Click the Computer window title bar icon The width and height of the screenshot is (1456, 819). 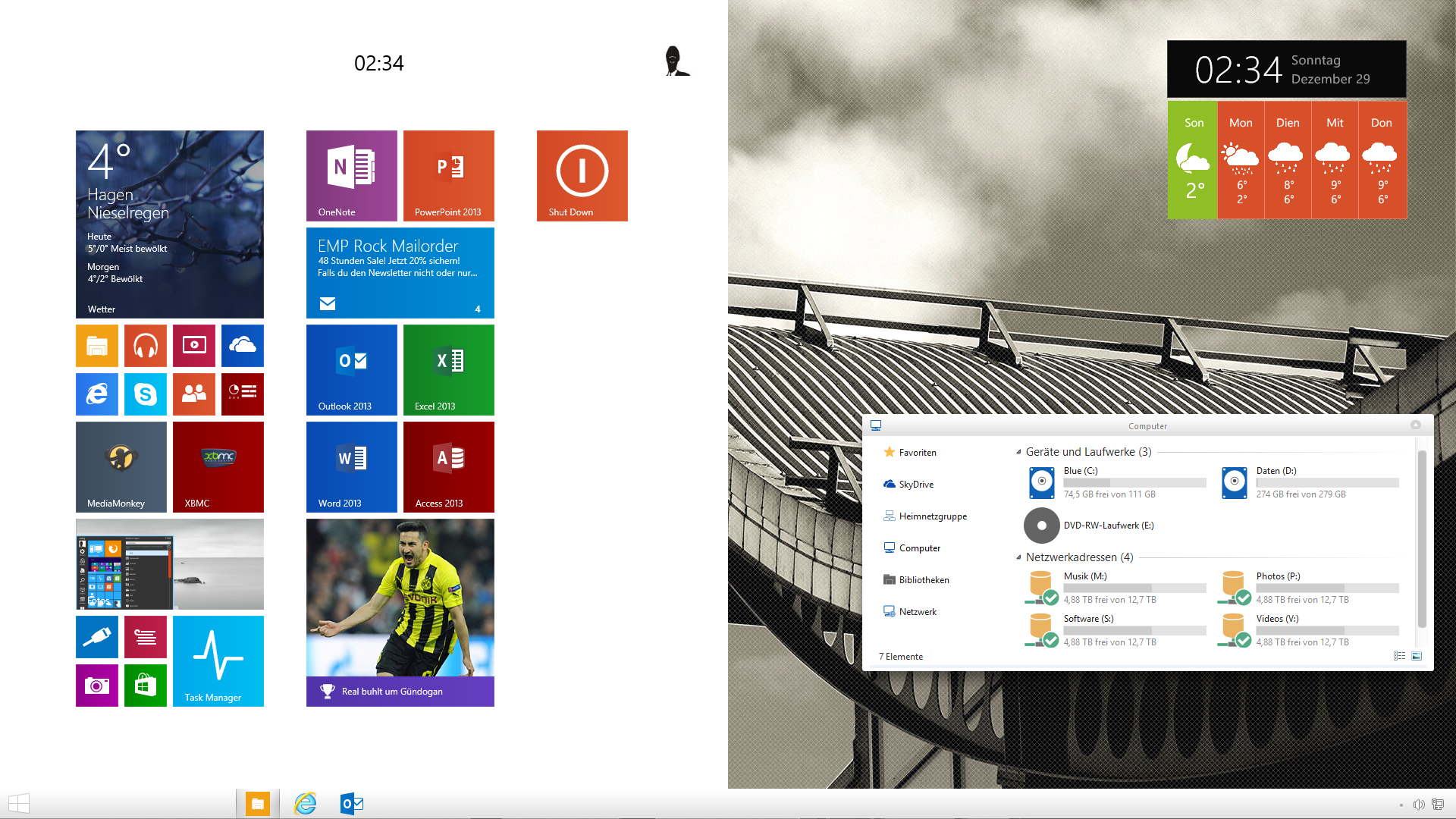[x=876, y=425]
